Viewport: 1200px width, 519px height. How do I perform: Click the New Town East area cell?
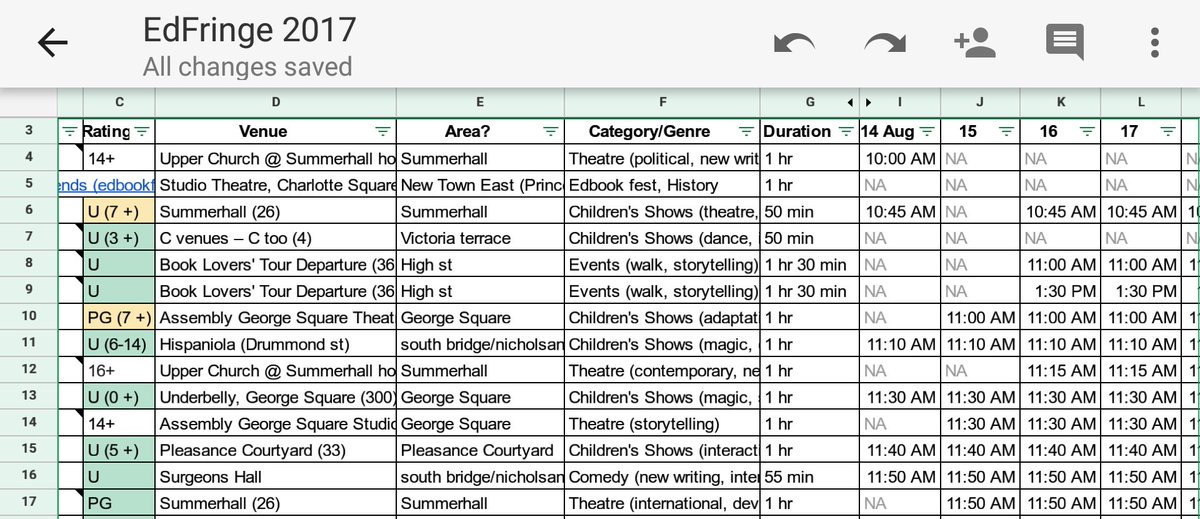[x=480, y=185]
